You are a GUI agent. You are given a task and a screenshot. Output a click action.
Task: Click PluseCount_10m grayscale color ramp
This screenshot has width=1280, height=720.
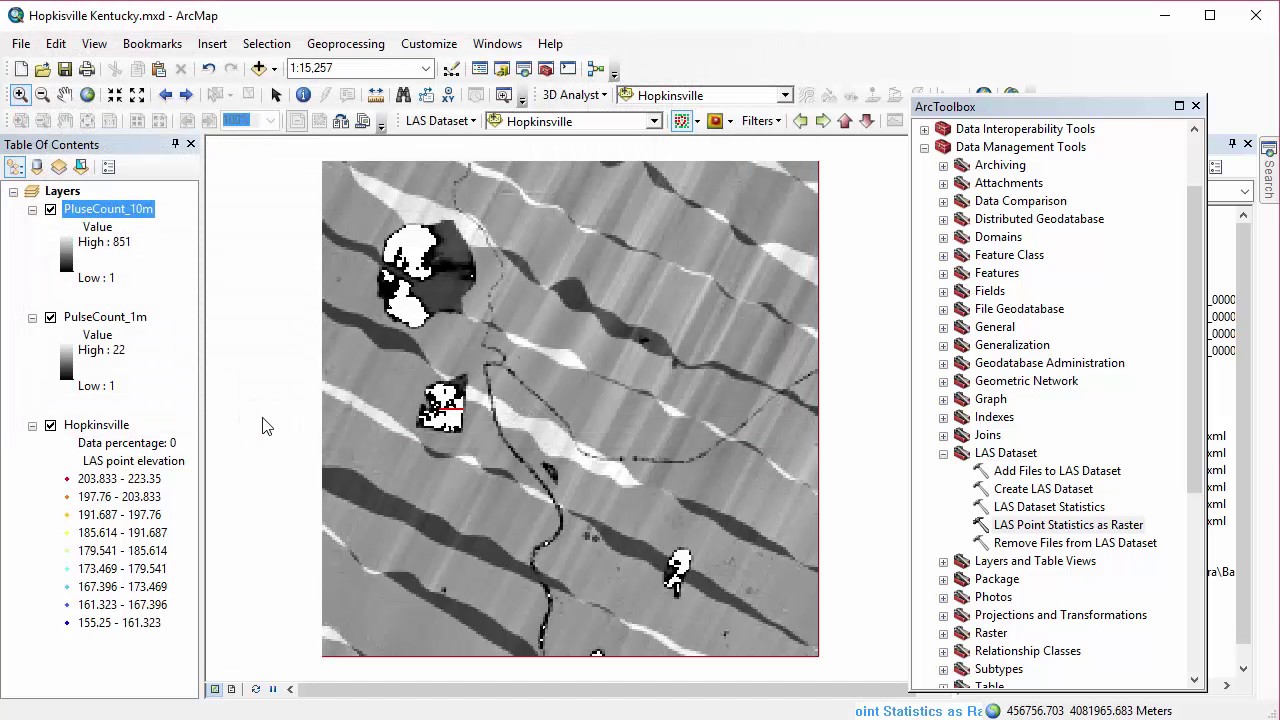coord(66,254)
